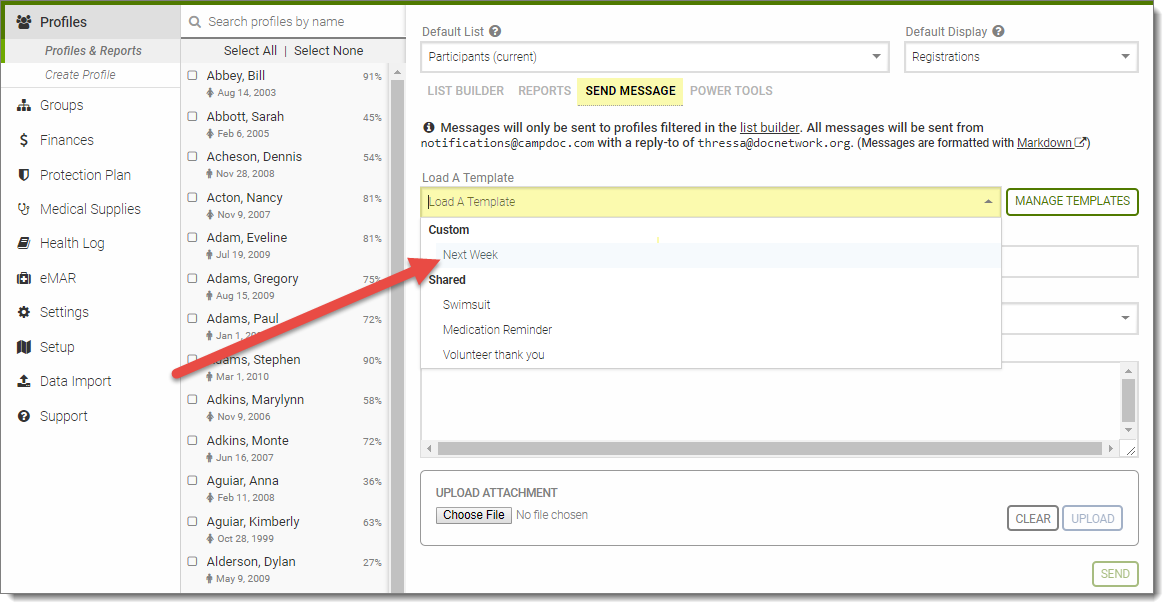Select the checkbox for Acton, Nancy

193,198
